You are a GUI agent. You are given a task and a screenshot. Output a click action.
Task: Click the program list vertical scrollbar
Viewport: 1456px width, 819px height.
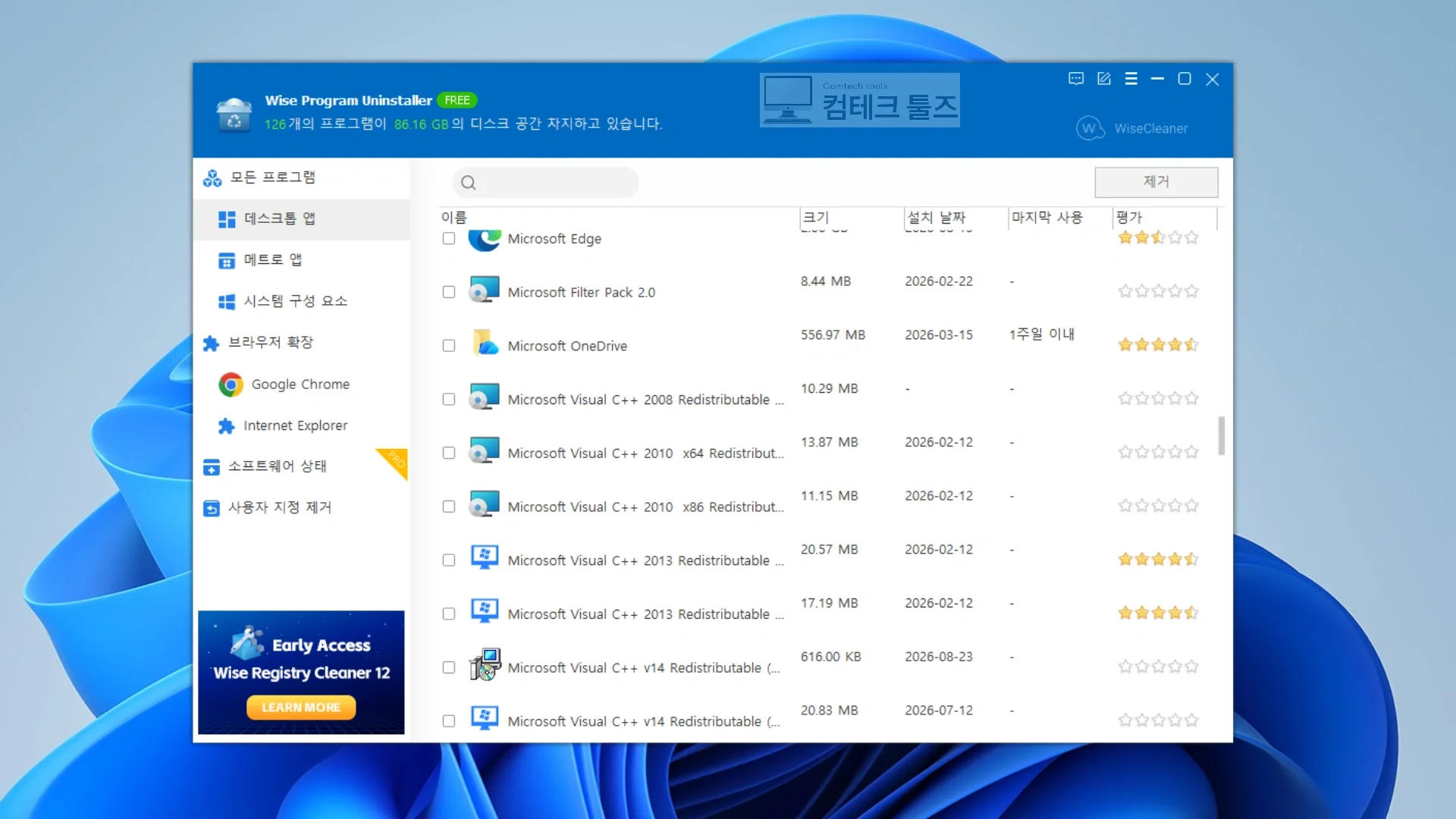(x=1221, y=435)
